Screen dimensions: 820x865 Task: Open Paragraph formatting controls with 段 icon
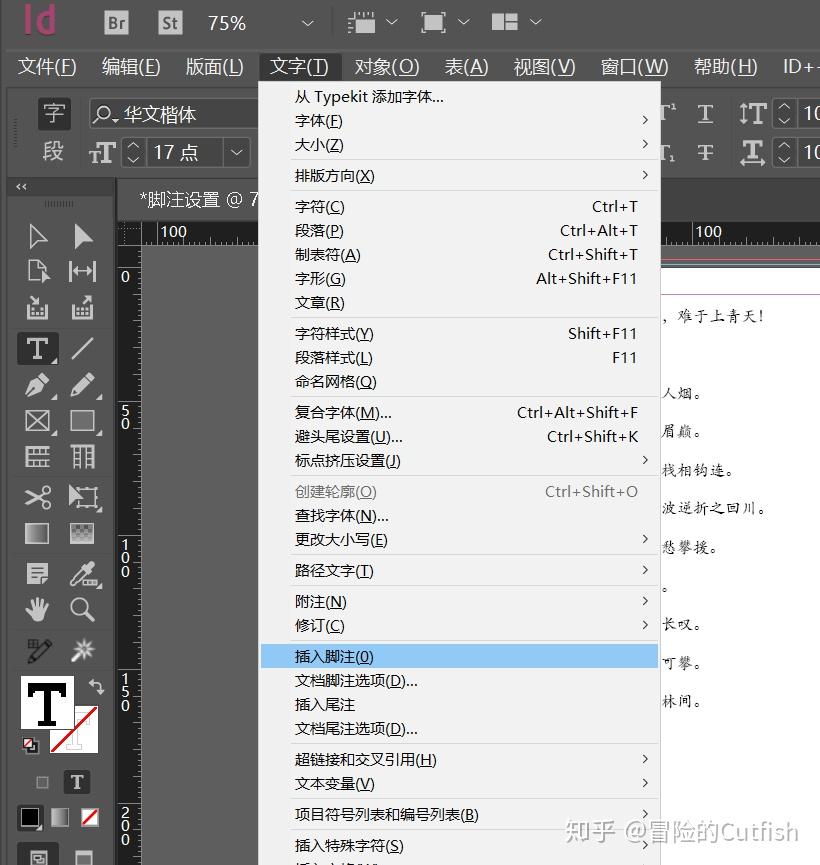(53, 152)
